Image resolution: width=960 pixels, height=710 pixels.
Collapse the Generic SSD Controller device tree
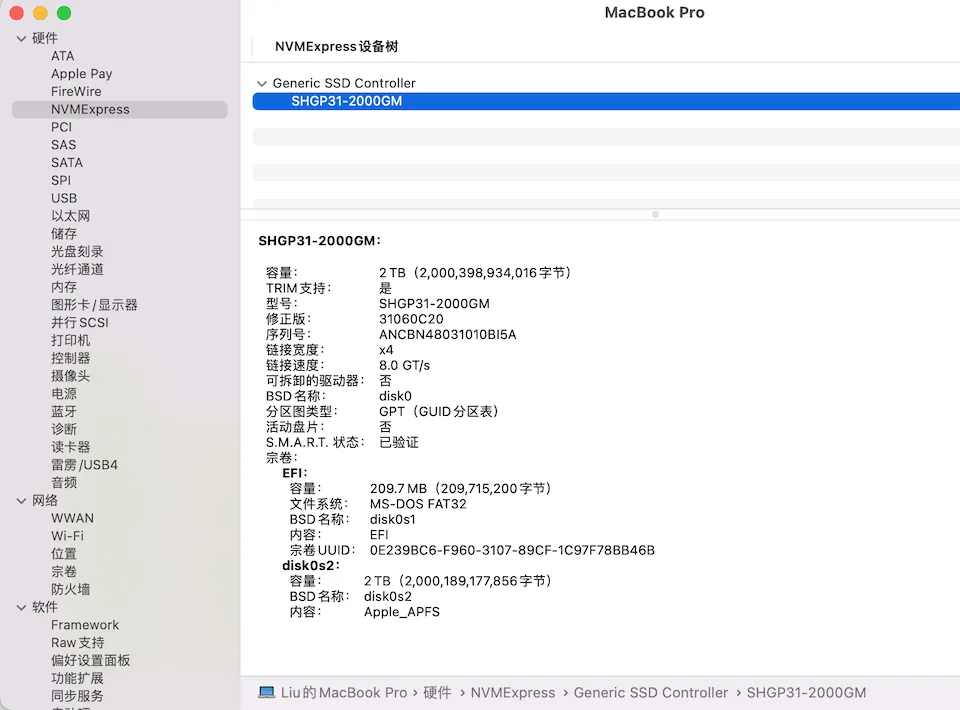coord(261,83)
